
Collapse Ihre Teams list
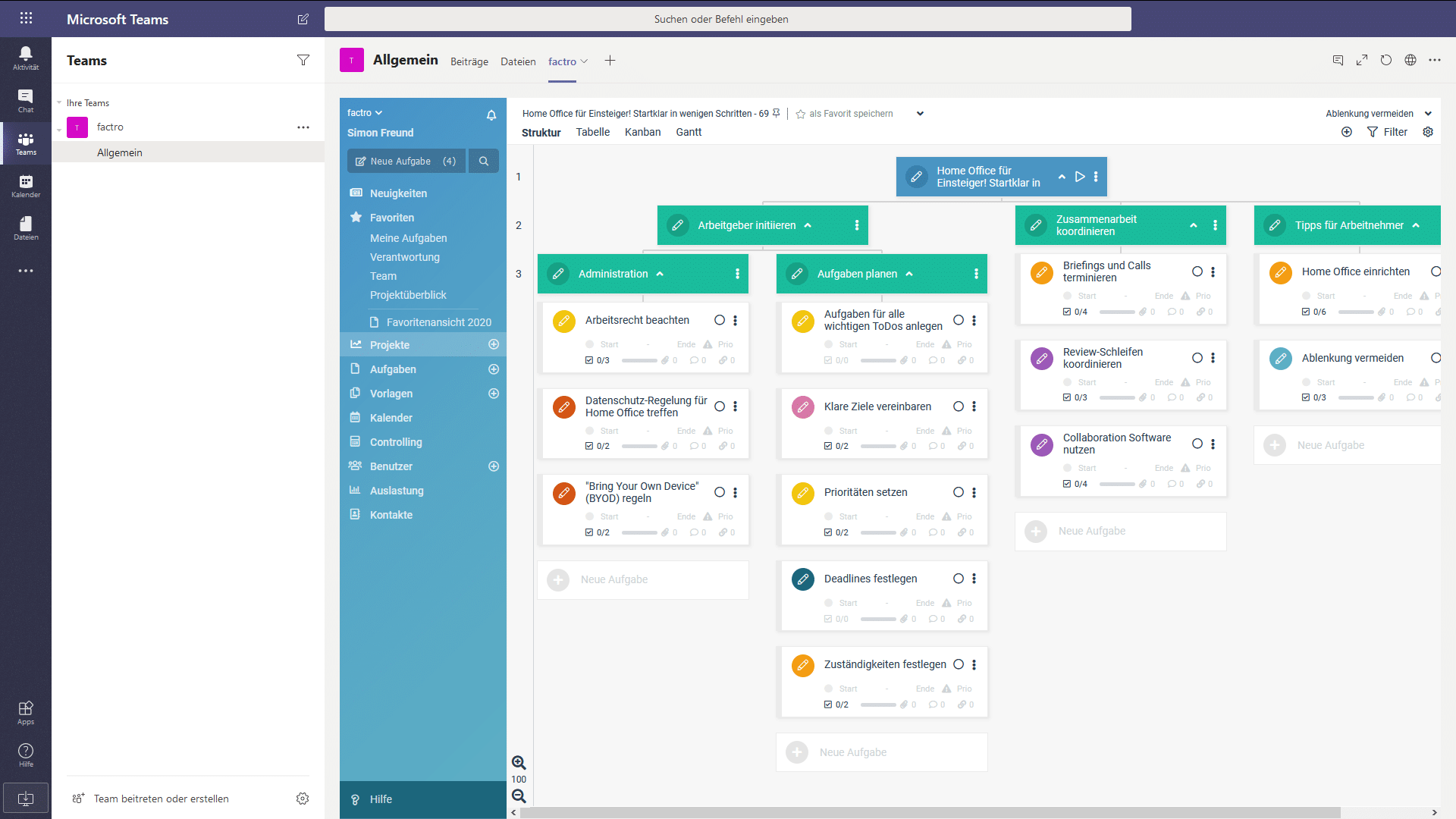[59, 102]
